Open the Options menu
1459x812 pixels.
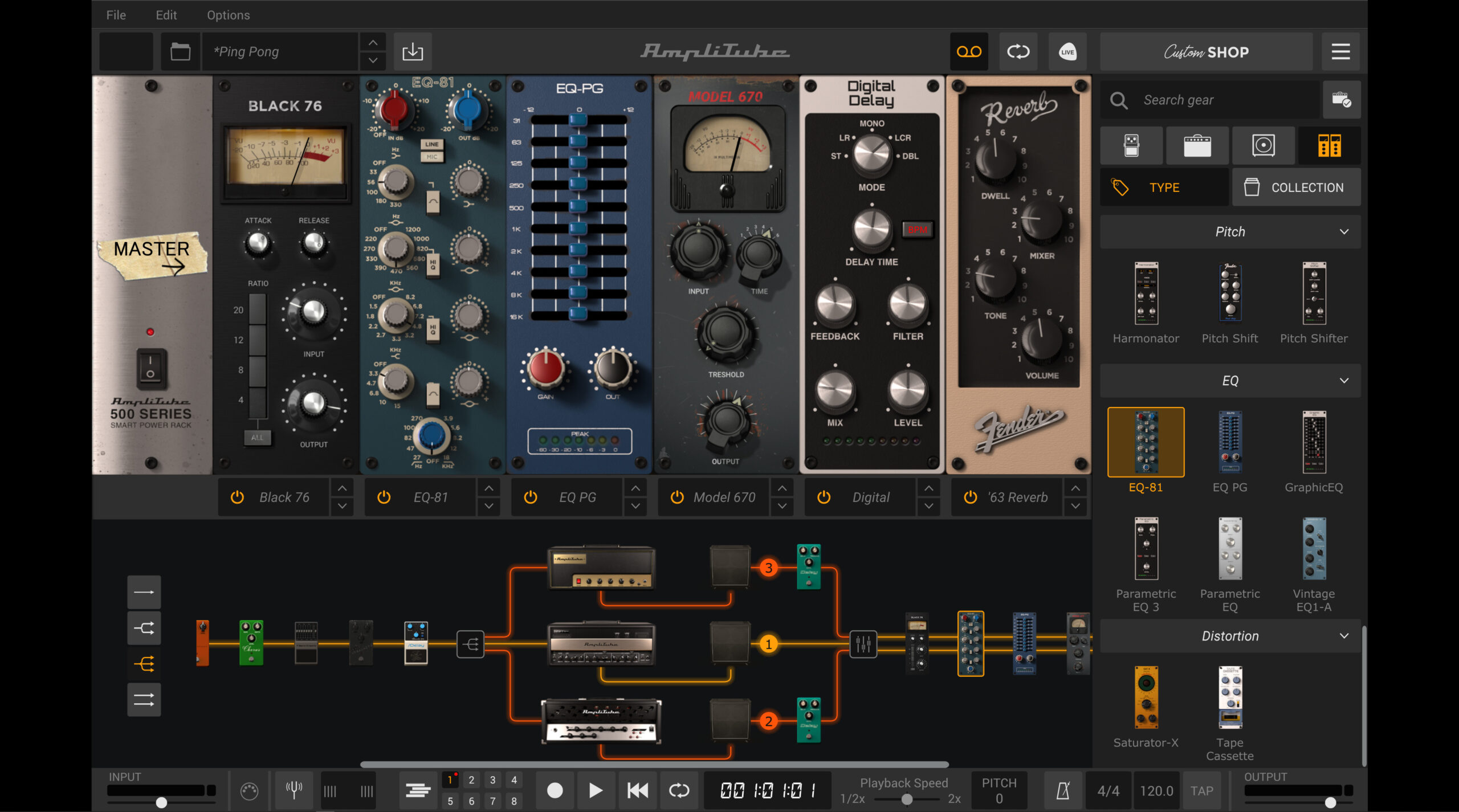[229, 15]
